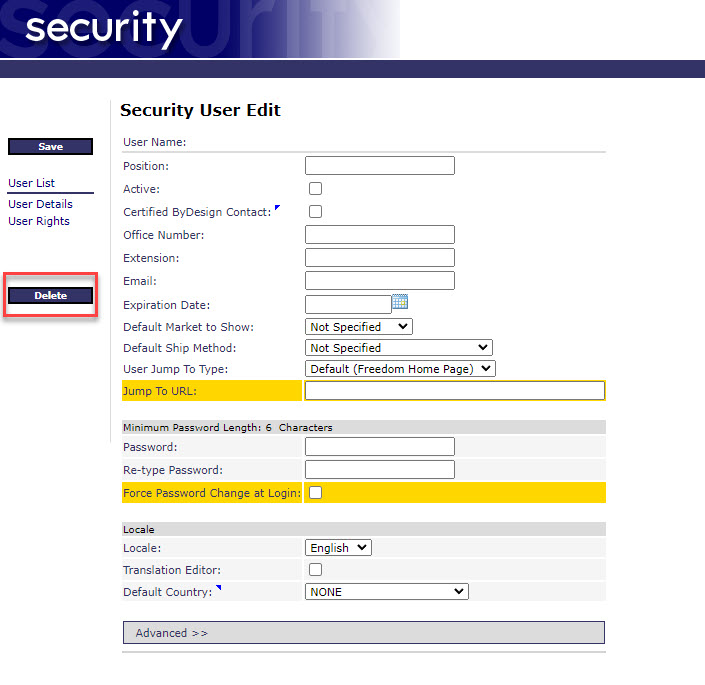This screenshot has height=685, width=705.
Task: Go to User List page
Action: (x=32, y=183)
